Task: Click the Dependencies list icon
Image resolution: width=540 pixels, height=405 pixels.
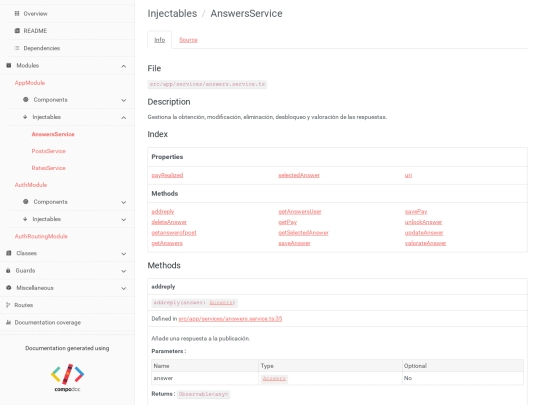Action: point(17,48)
